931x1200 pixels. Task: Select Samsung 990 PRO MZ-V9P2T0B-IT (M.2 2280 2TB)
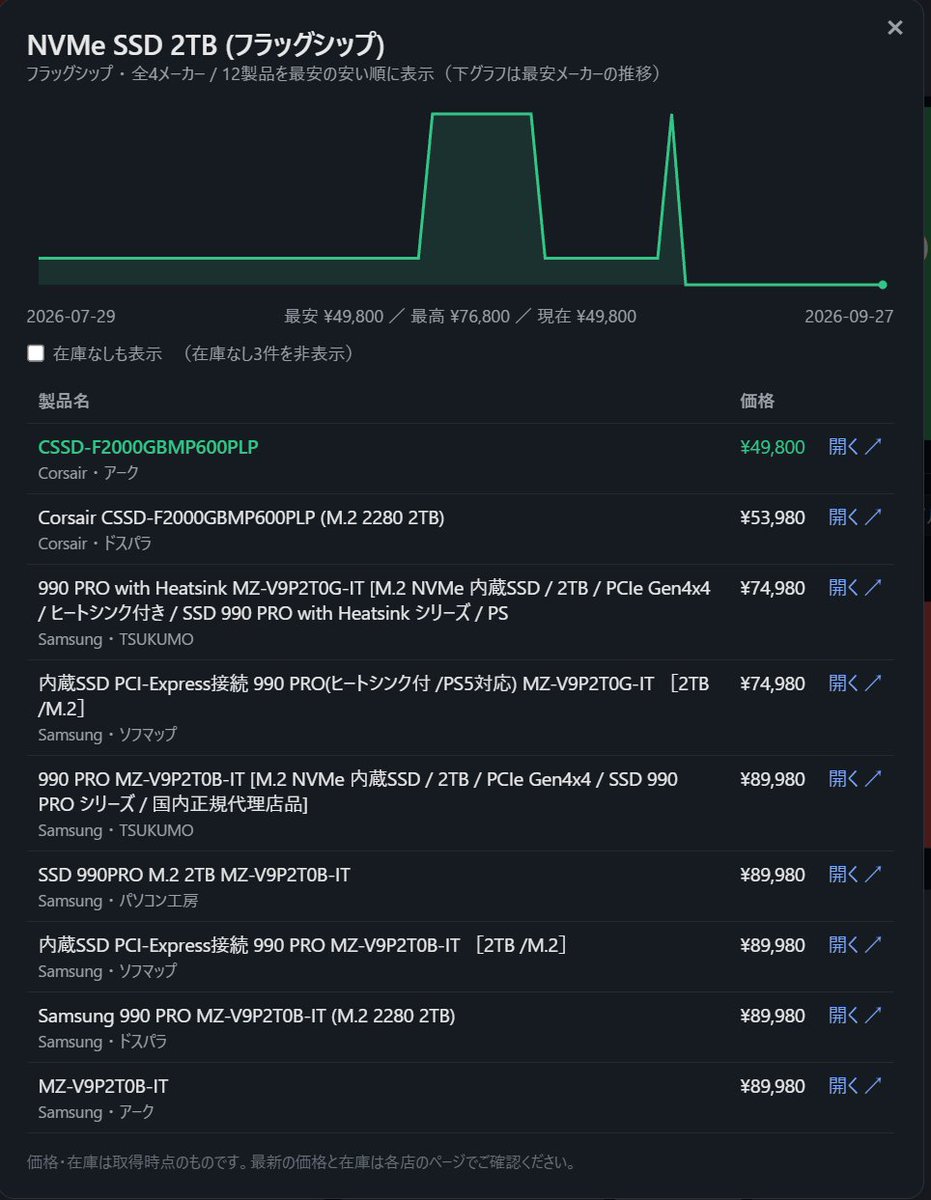pyautogui.click(x=247, y=1016)
